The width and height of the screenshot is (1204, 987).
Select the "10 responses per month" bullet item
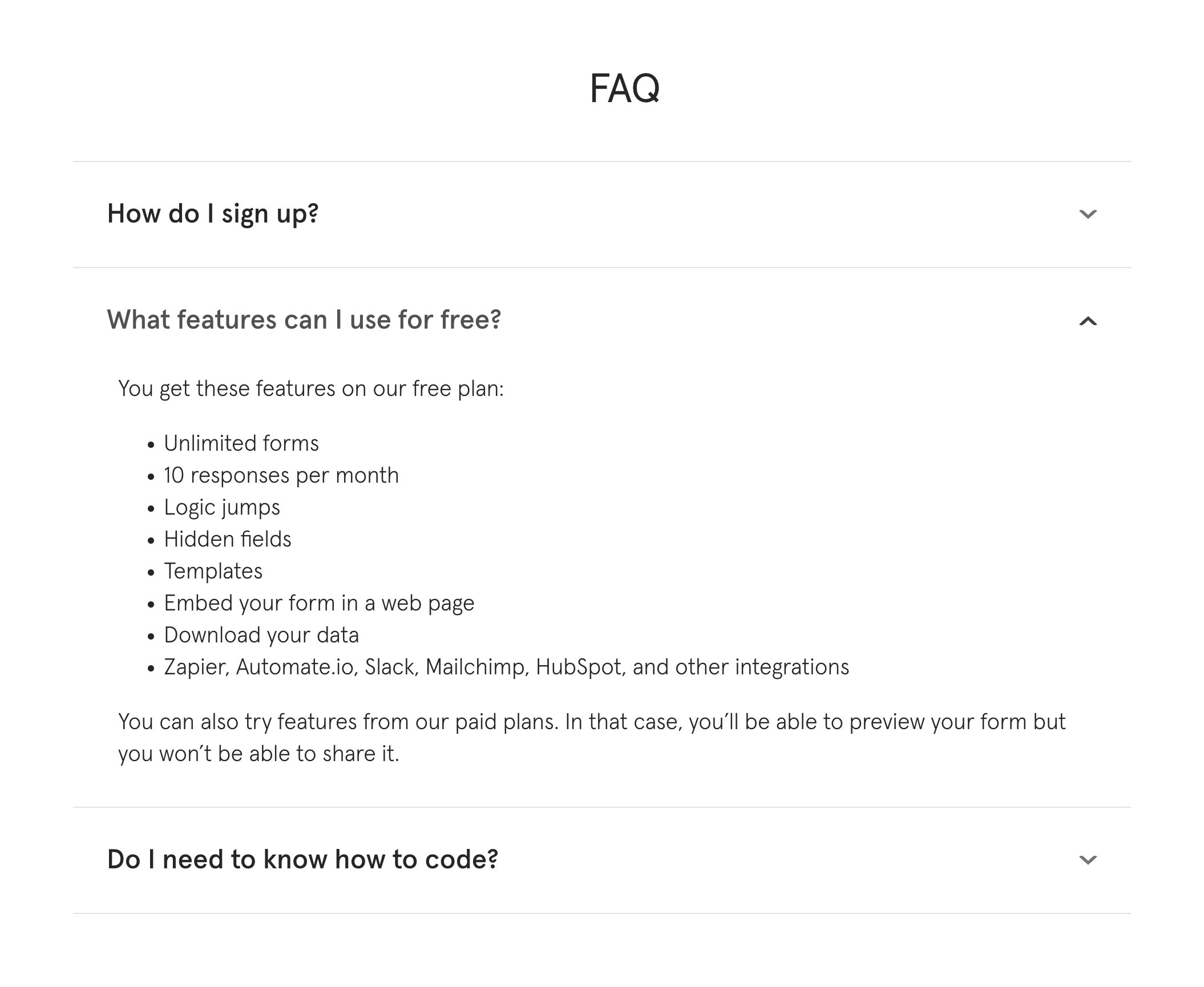point(281,475)
